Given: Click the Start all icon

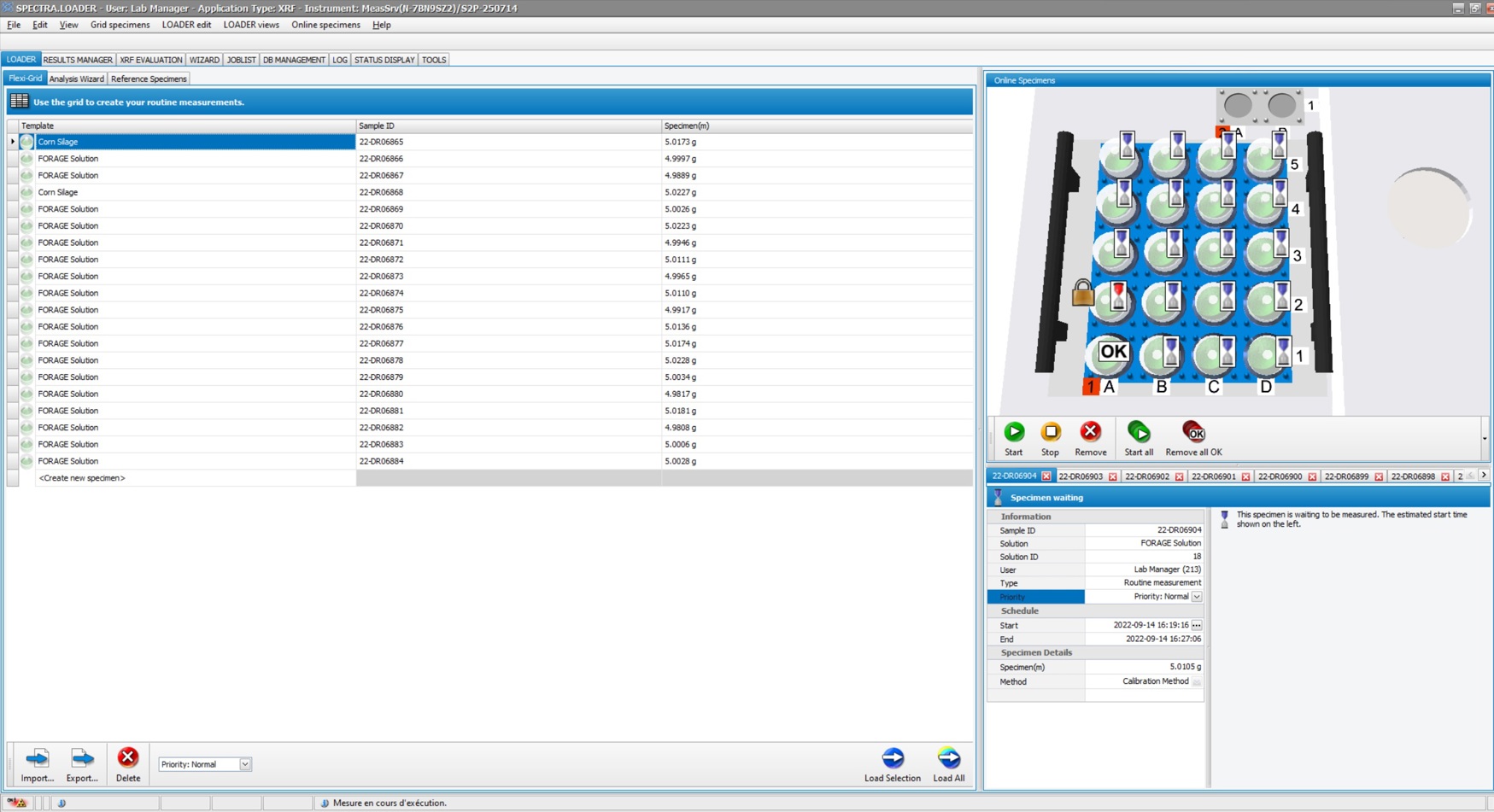Looking at the screenshot, I should pyautogui.click(x=1138, y=432).
